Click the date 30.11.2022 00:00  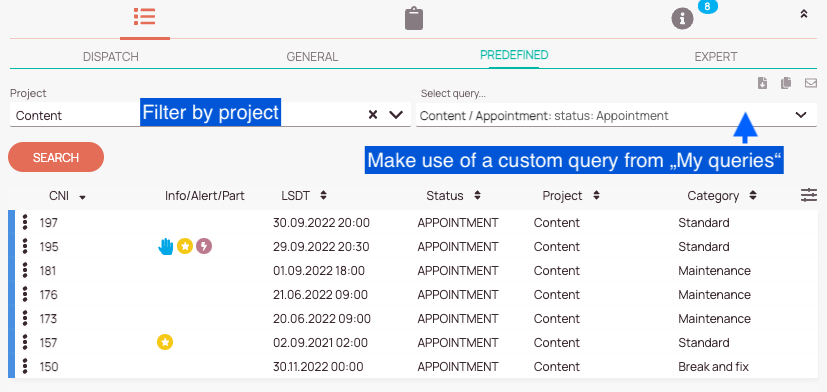(318, 367)
